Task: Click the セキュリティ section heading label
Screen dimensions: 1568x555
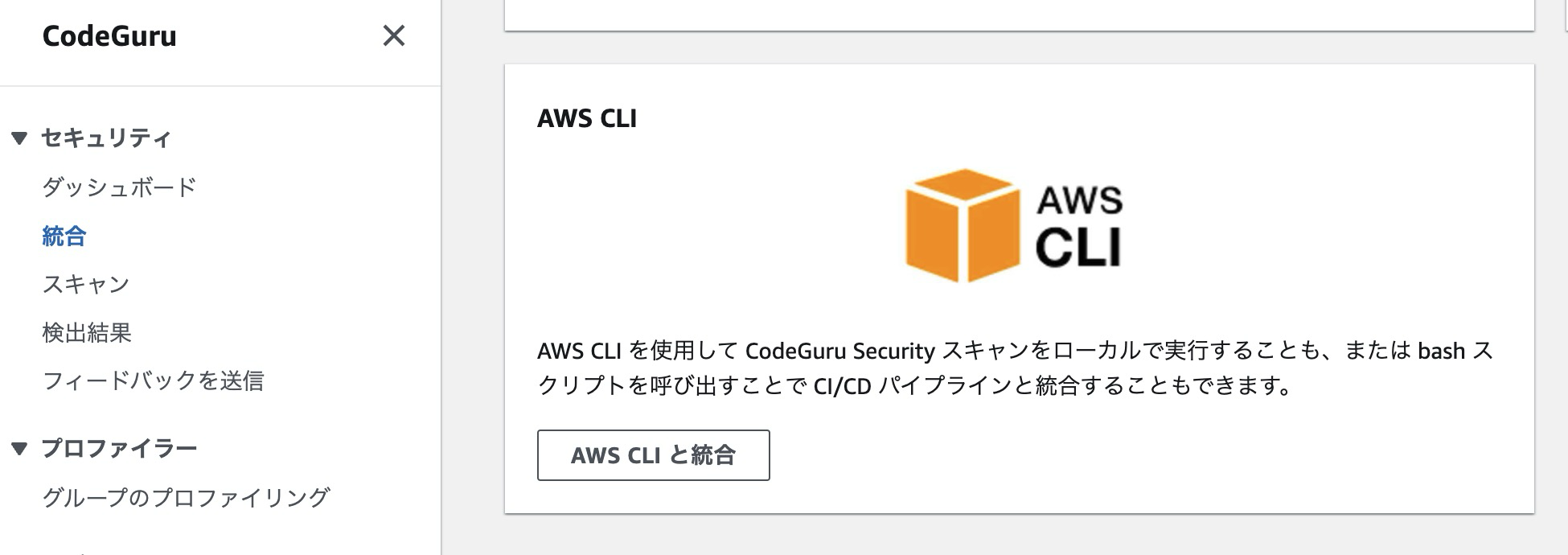Action: pos(106,138)
